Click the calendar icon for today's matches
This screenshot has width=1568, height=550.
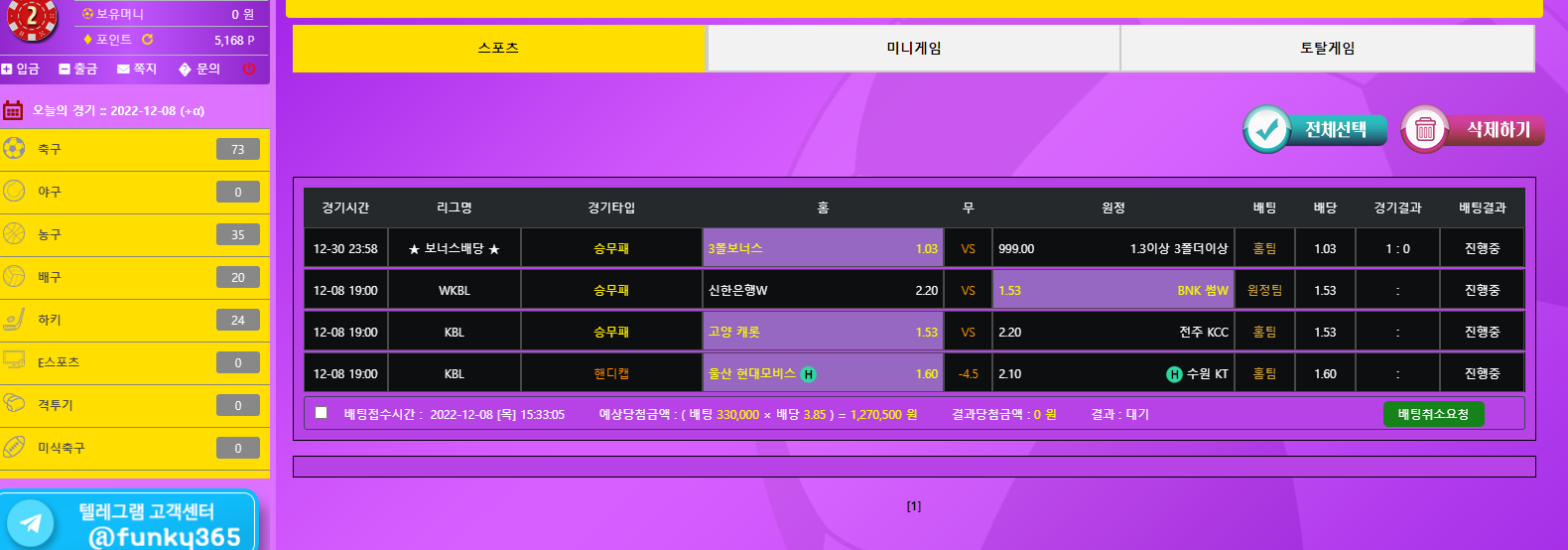tap(13, 110)
